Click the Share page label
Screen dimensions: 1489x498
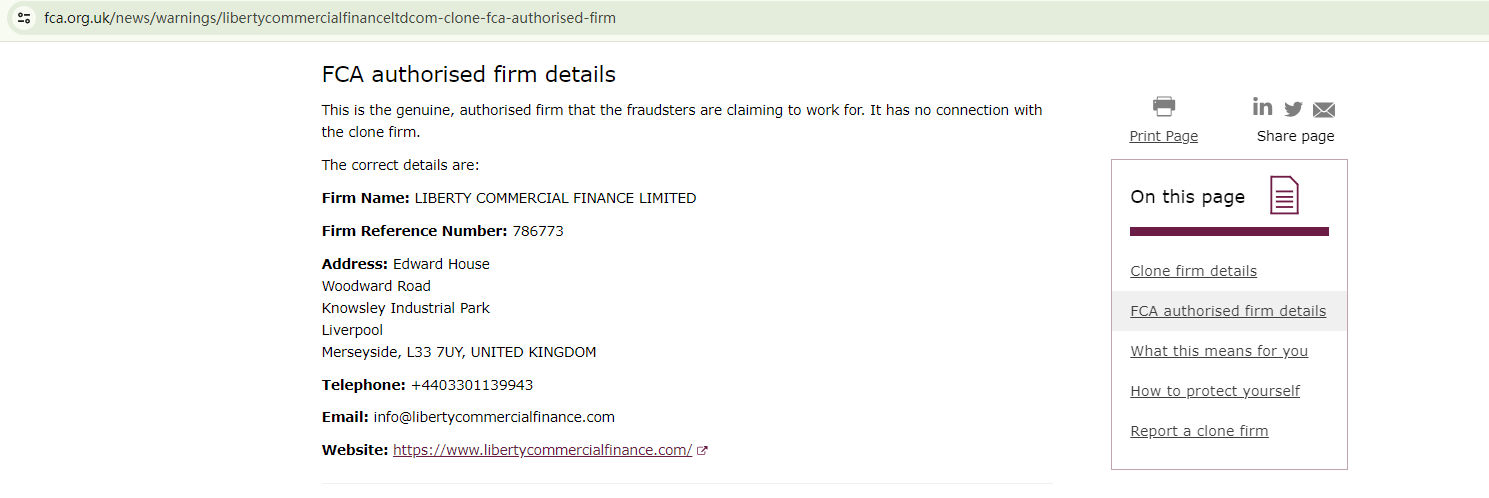click(x=1295, y=136)
